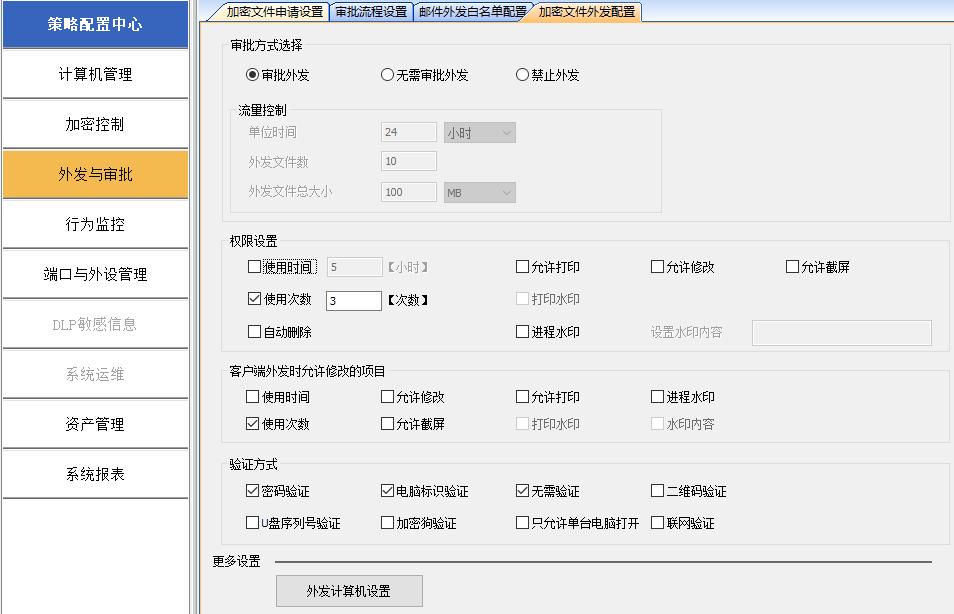
Task: Disable the 无需验证 checkbox
Action: coord(521,491)
